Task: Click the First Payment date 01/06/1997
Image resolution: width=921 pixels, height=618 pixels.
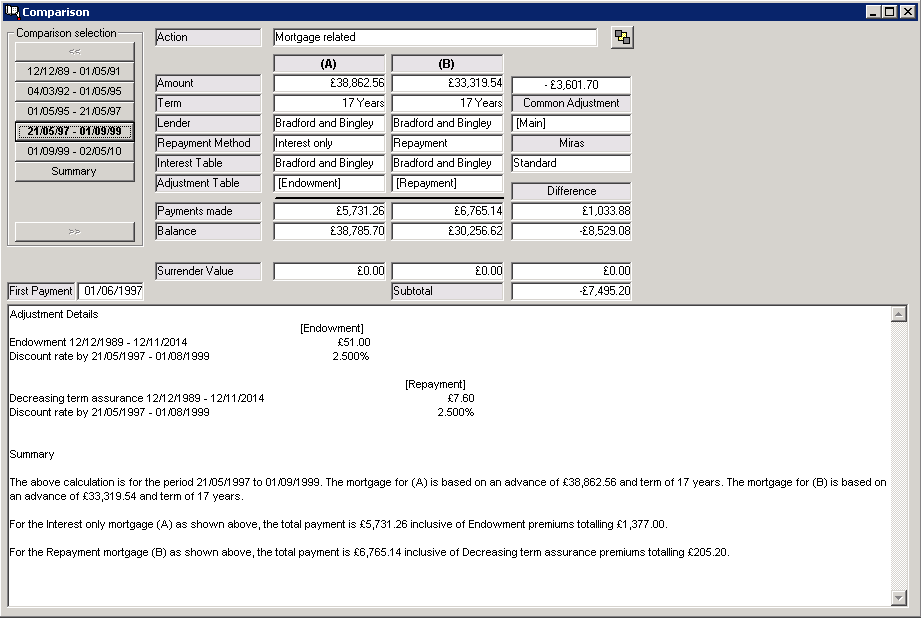Action: pyautogui.click(x=110, y=291)
